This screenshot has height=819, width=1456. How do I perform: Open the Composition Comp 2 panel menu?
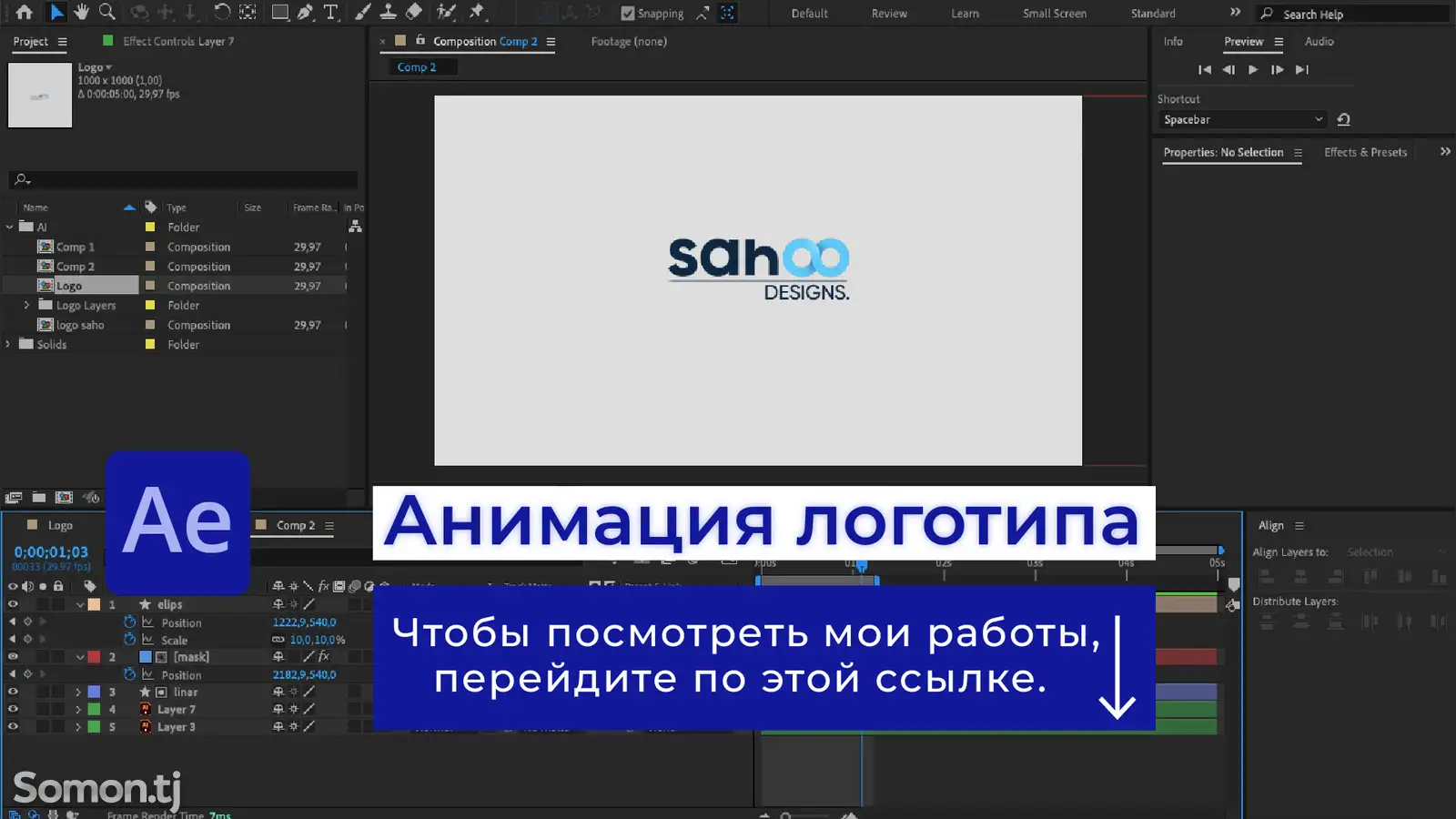tap(551, 42)
